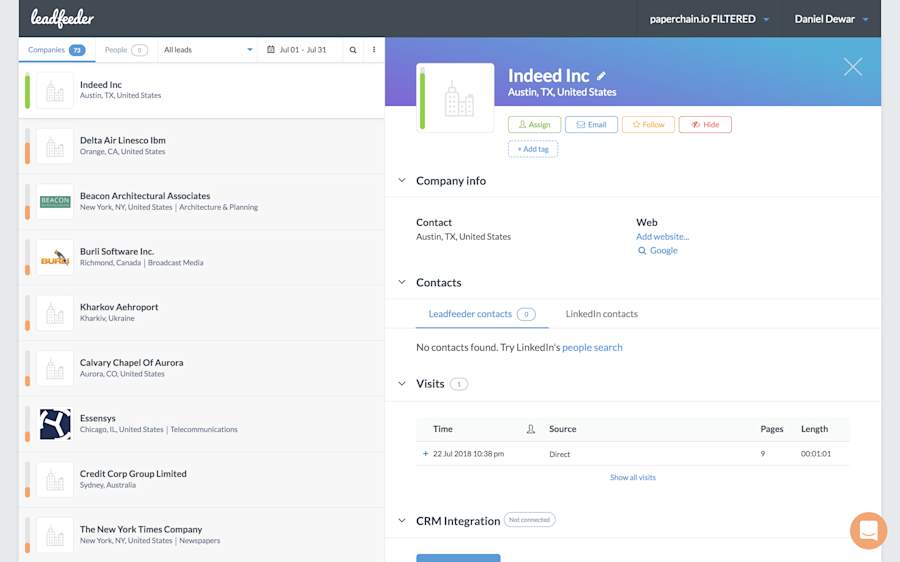Click the Companies count badge 73
Viewport: 900px width, 562px height.
pyautogui.click(x=77, y=51)
